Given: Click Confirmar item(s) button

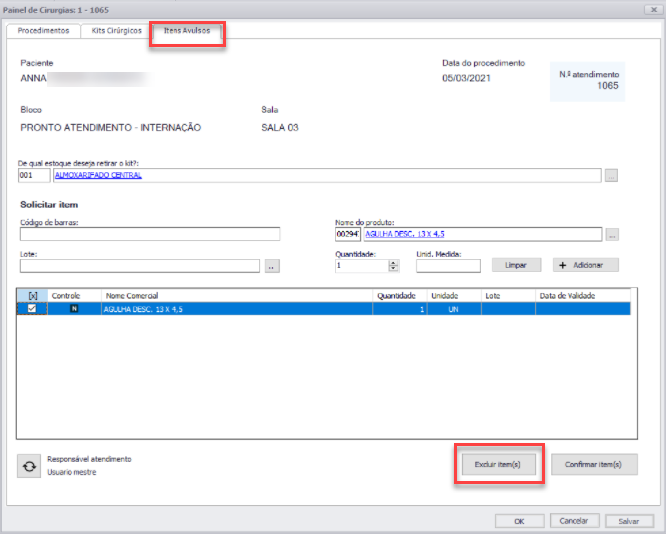Looking at the screenshot, I should pyautogui.click(x=594, y=464).
